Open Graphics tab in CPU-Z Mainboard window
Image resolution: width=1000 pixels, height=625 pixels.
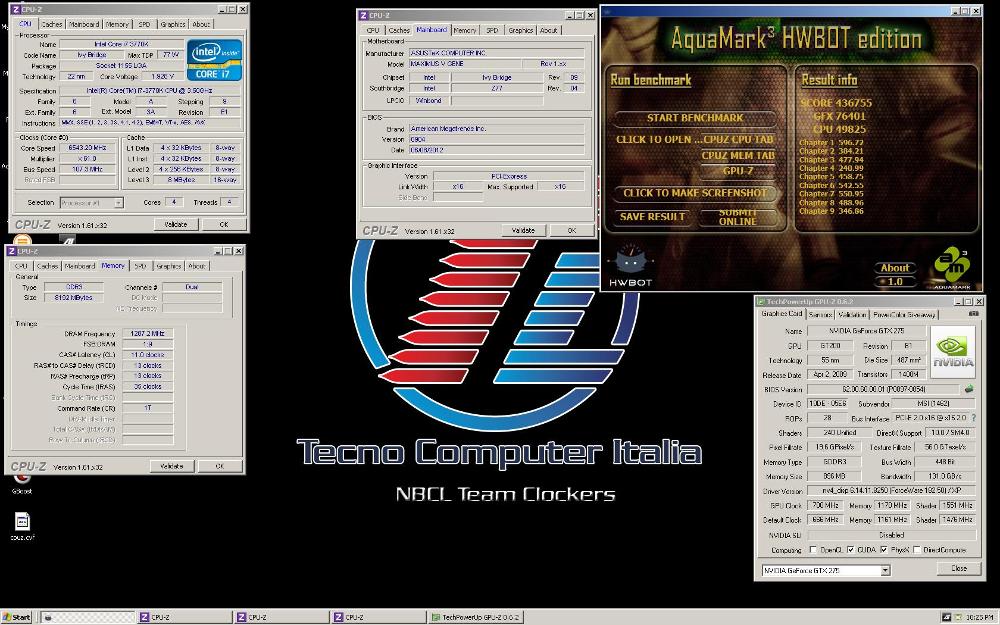(x=520, y=30)
